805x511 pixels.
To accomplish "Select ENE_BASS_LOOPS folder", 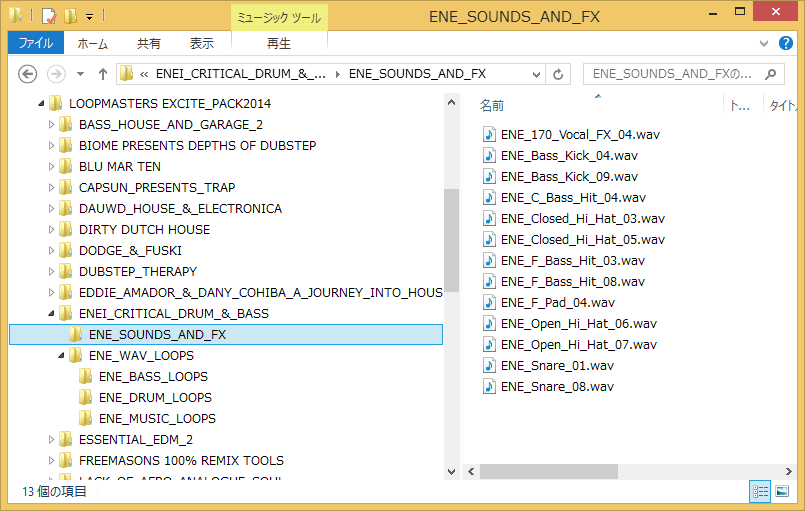I will tap(153, 376).
